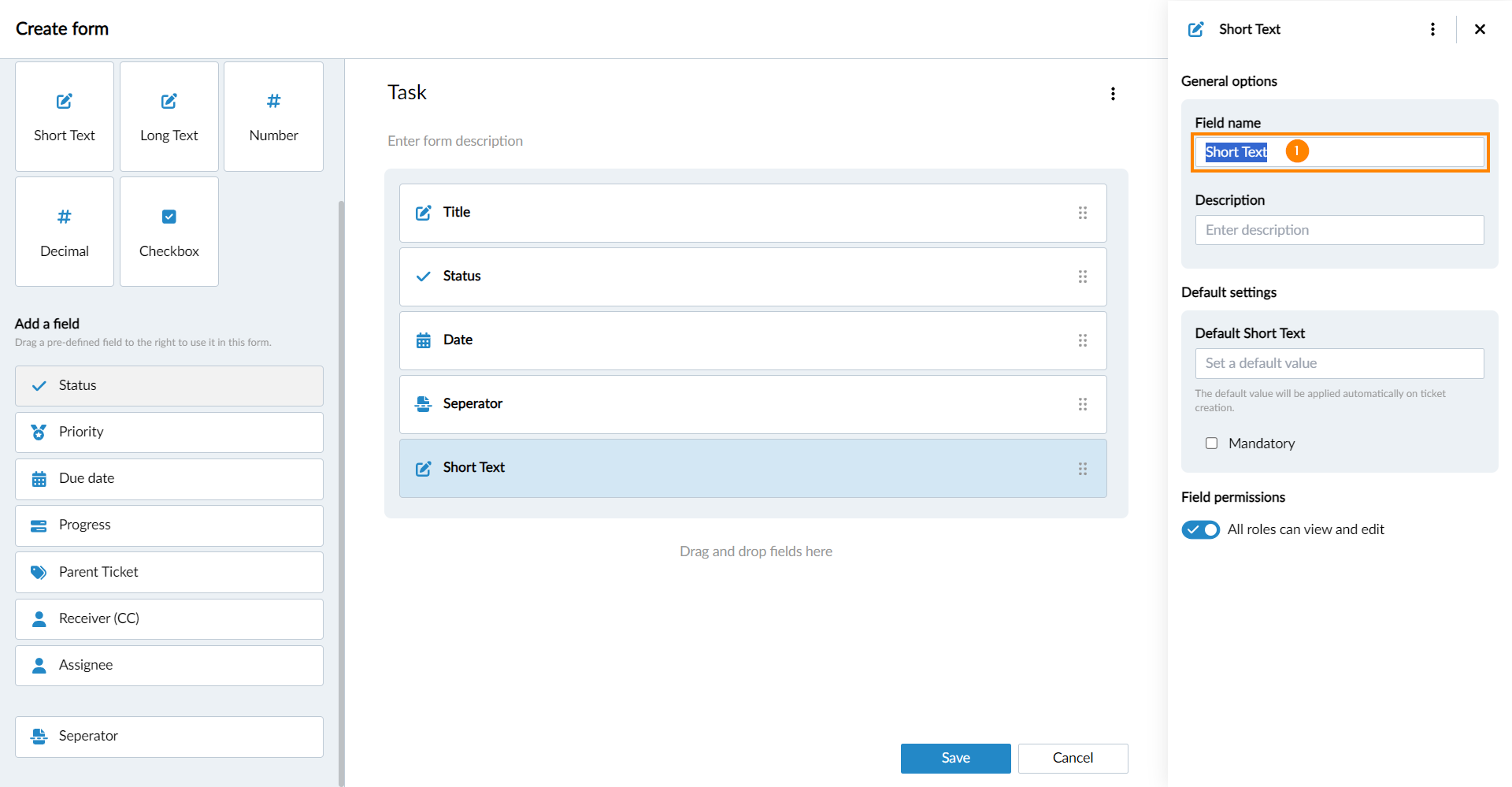Select the Parent Ticket pre-defined field
This screenshot has width=1512, height=787.
[x=169, y=572]
